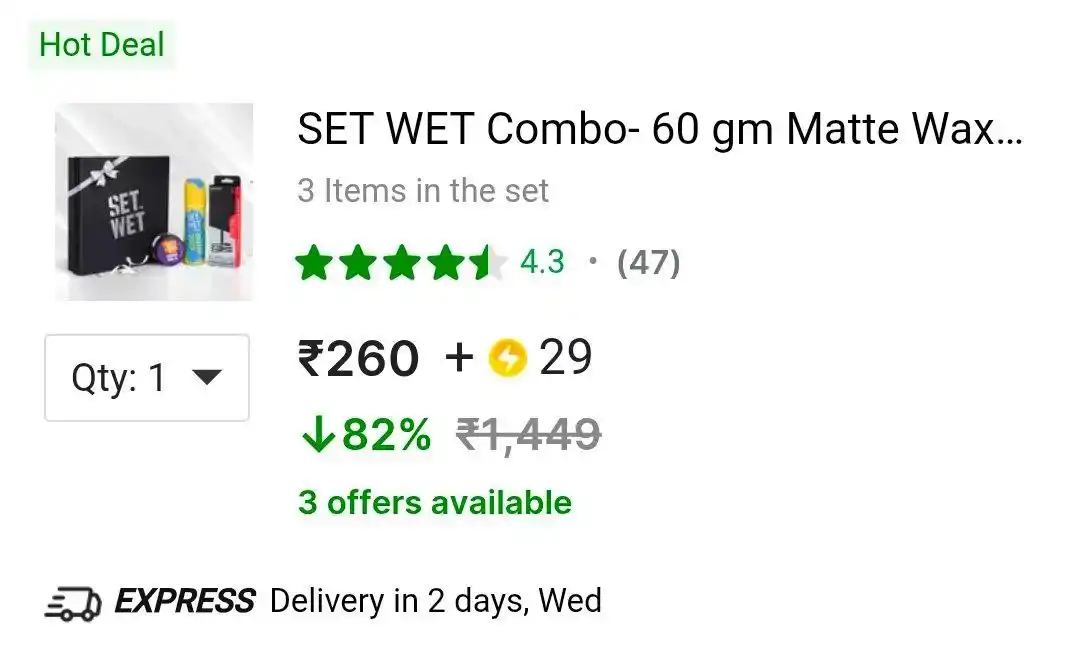This screenshot has height=669, width=1080.
Task: Tap the yellow SuperCoin lightning icon
Action: point(508,358)
